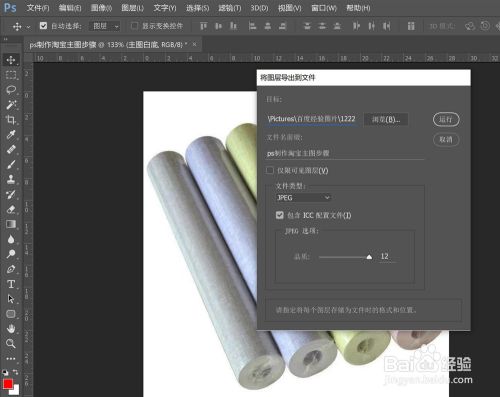Click the 取消 cancel button

pos(446,139)
